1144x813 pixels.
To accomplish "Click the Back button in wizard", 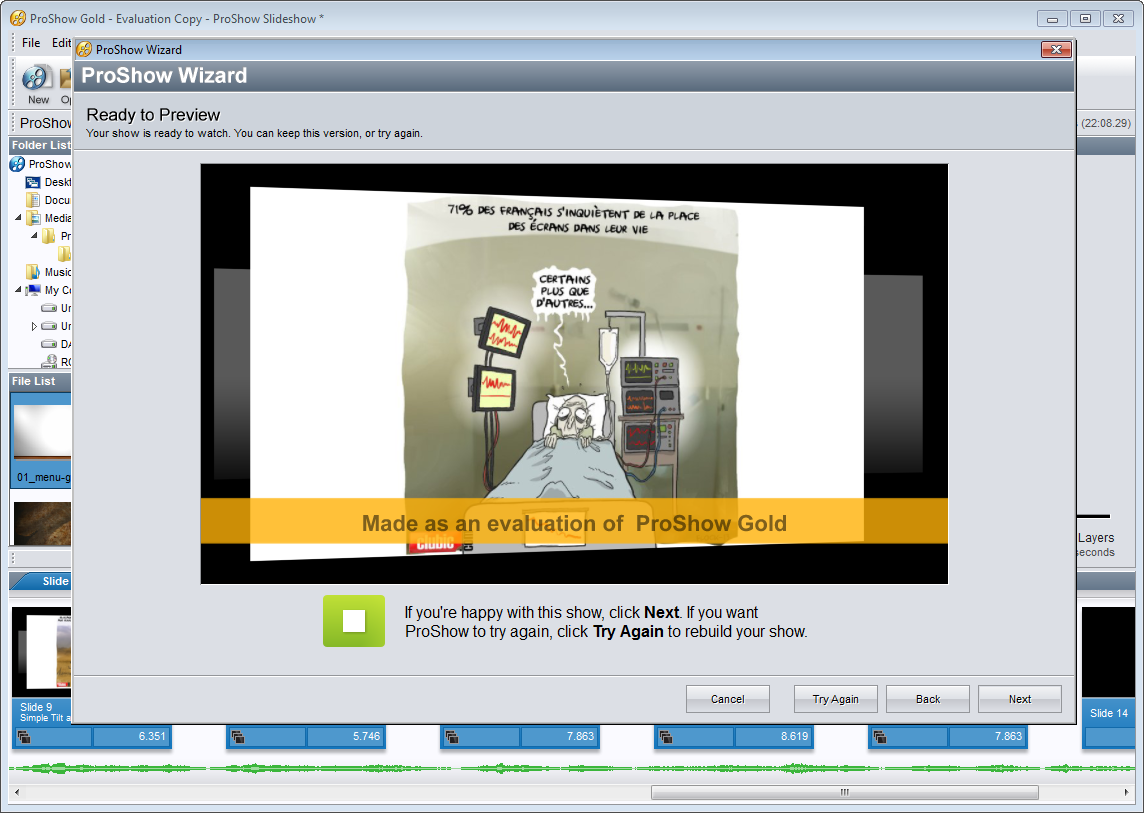I will 927,699.
